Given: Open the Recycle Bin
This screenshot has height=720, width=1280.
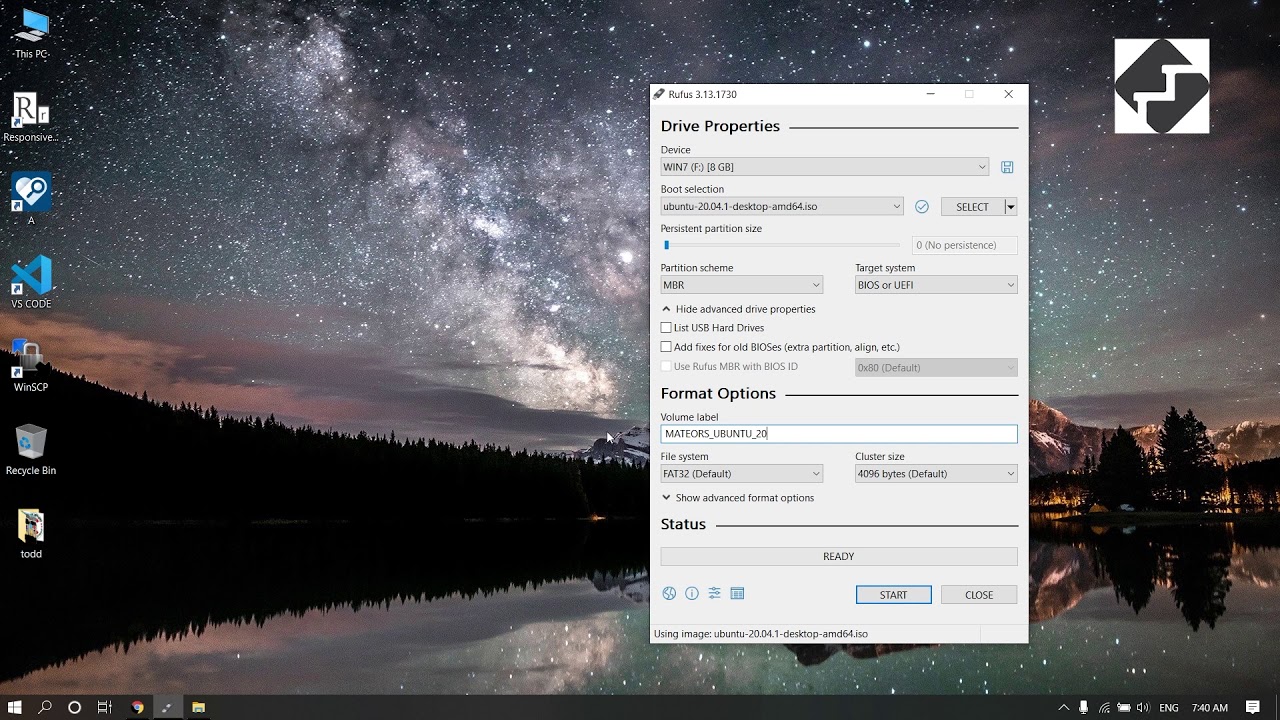Looking at the screenshot, I should pyautogui.click(x=31, y=449).
